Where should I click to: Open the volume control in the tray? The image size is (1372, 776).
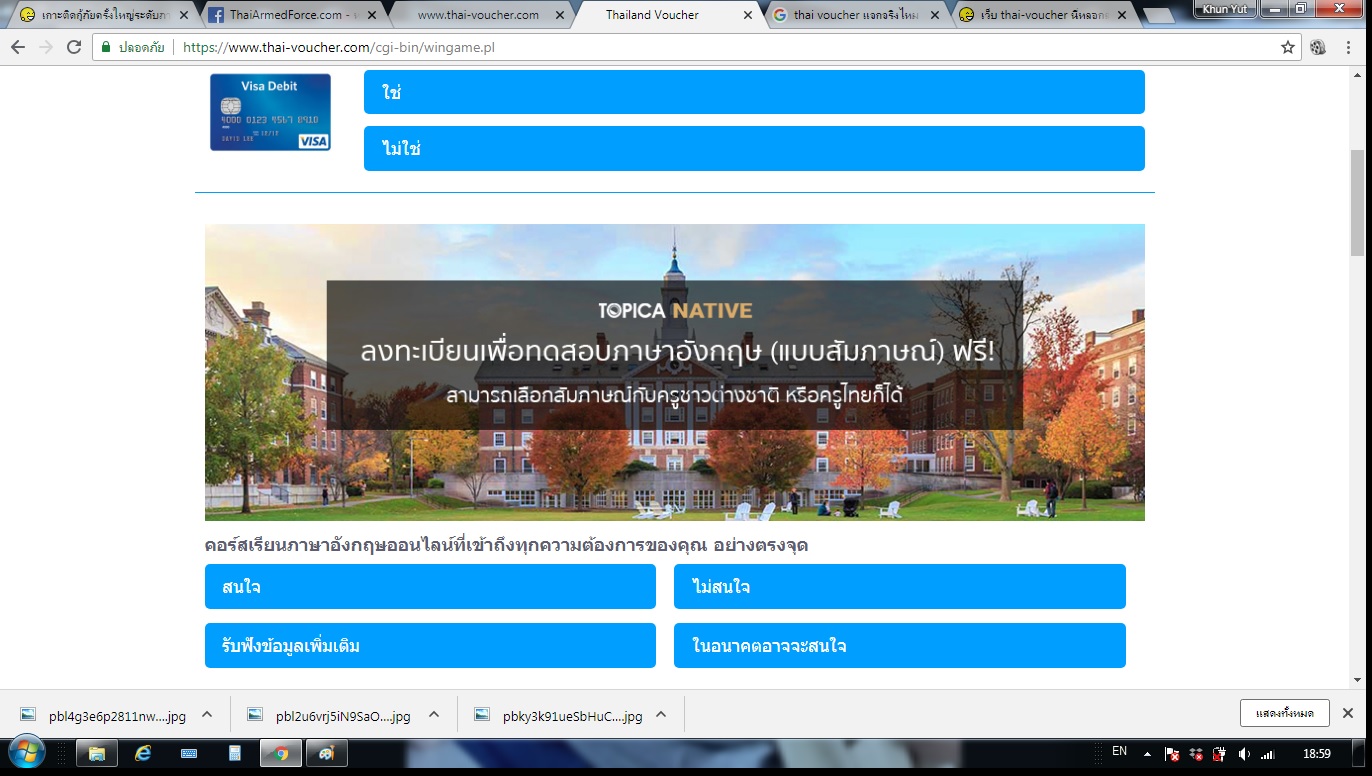click(1244, 754)
